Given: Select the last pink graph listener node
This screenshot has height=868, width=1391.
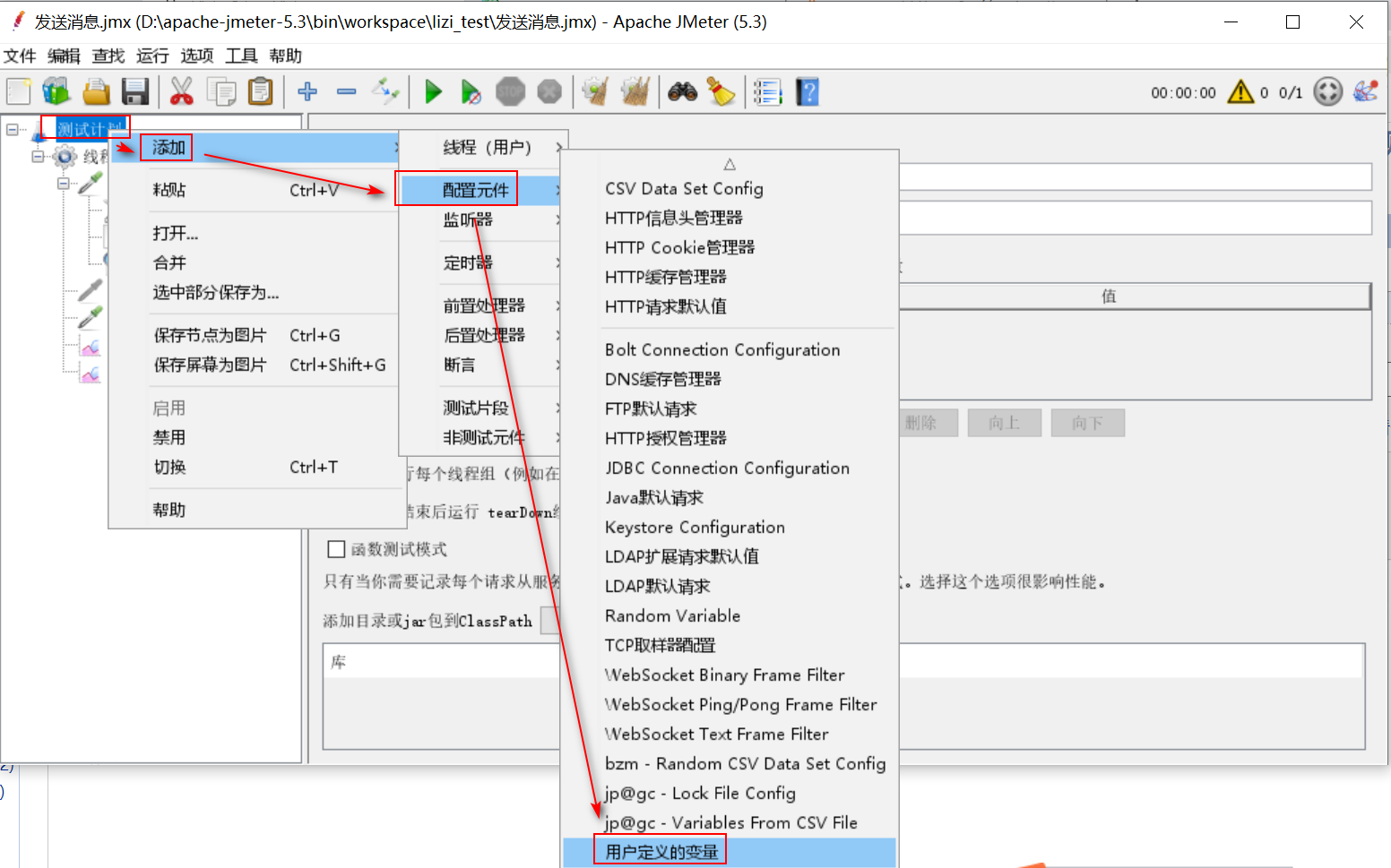Looking at the screenshot, I should (x=91, y=374).
